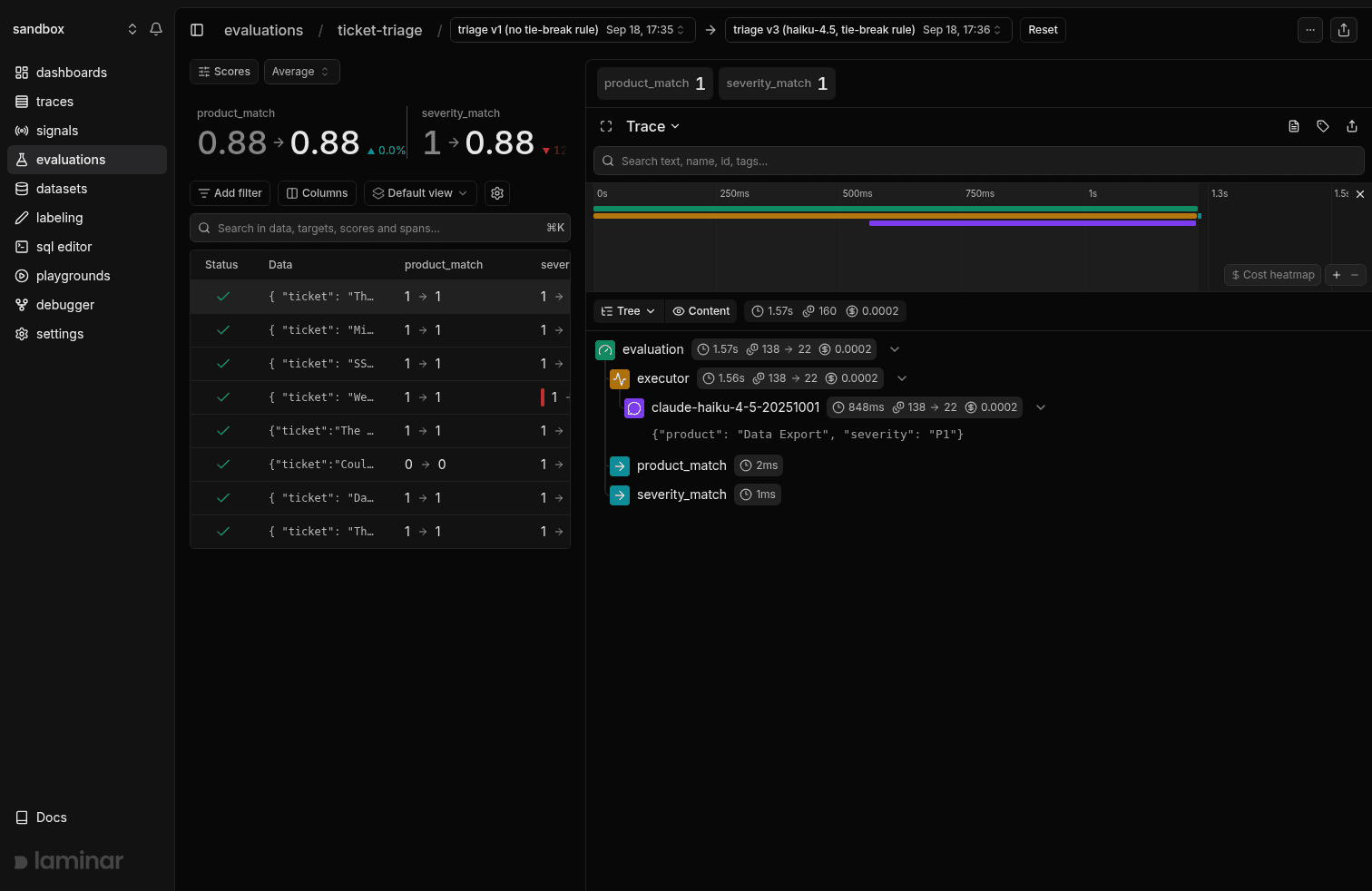Image resolution: width=1372 pixels, height=891 pixels.
Task: Click the Columns button
Action: coord(317,193)
